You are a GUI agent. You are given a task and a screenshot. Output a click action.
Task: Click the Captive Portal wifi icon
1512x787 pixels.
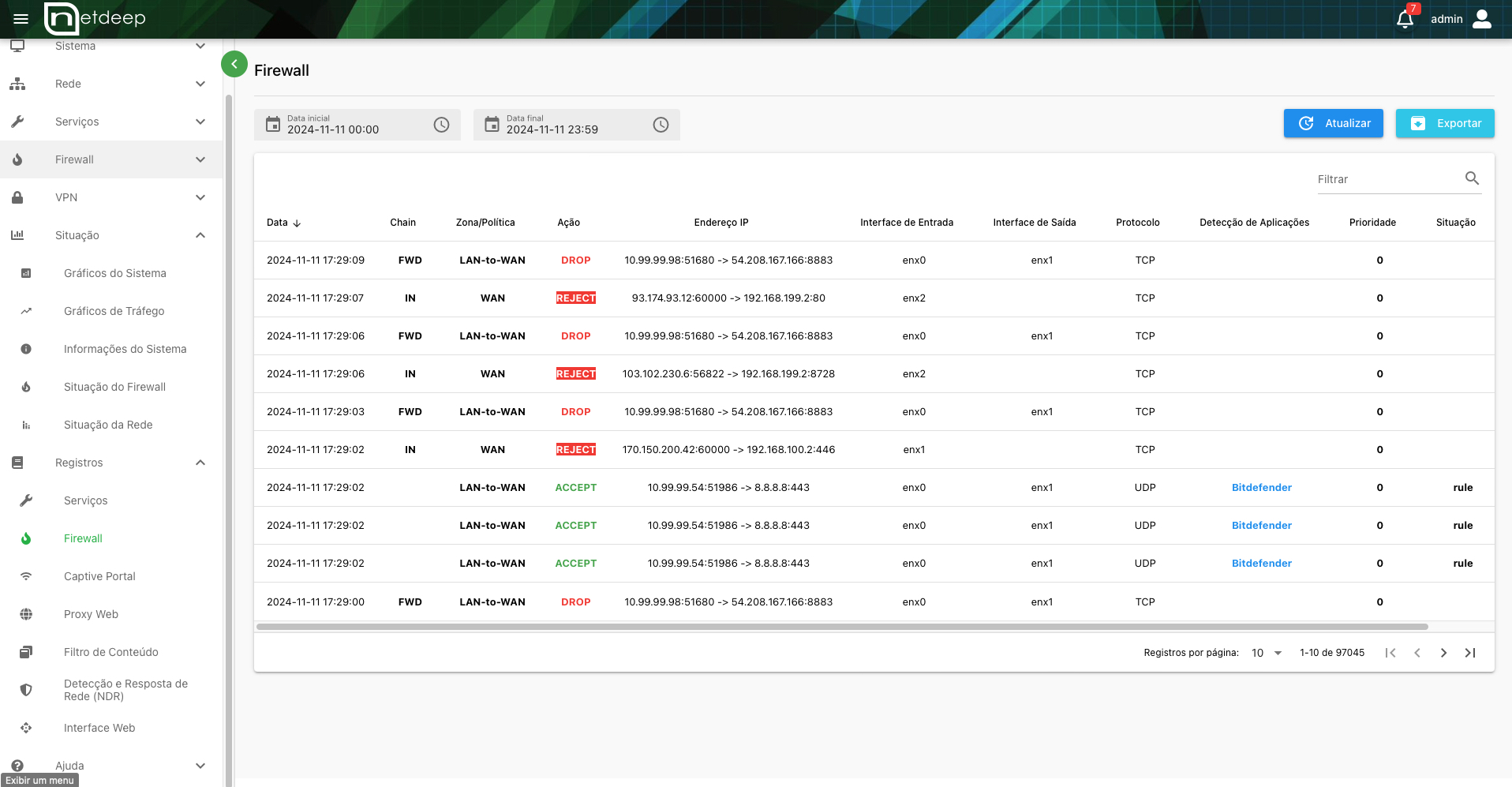(26, 576)
